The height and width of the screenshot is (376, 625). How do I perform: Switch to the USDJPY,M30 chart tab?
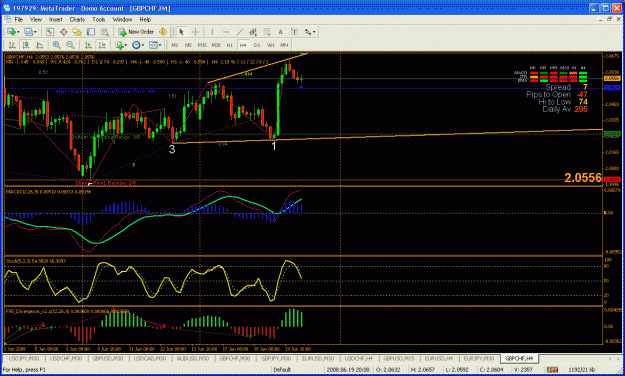coord(24,358)
